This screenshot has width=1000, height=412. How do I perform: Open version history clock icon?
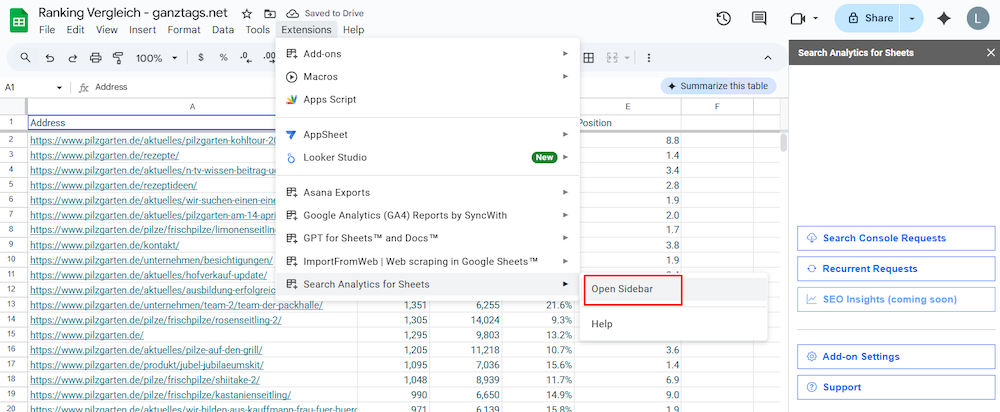723,18
